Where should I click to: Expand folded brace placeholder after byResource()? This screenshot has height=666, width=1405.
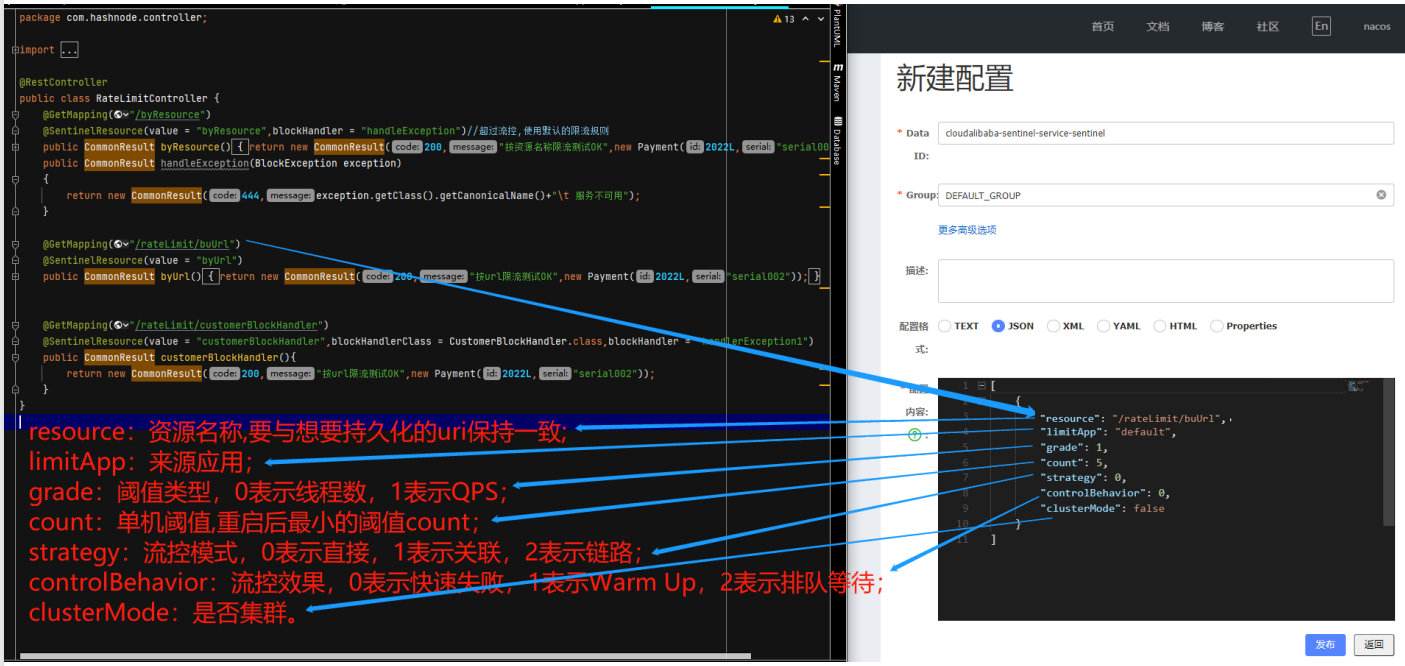click(240, 147)
